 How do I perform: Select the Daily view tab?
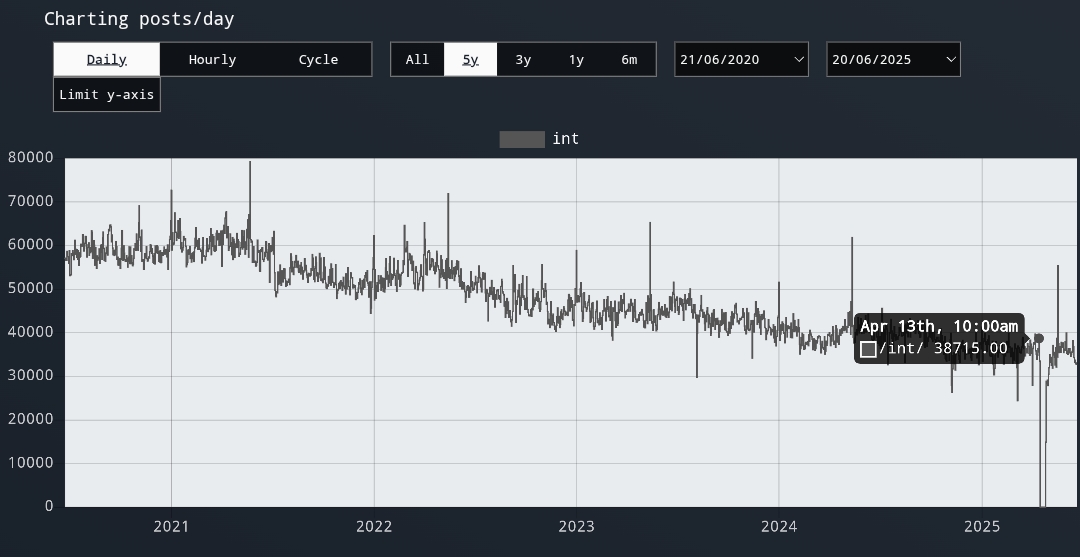[107, 59]
